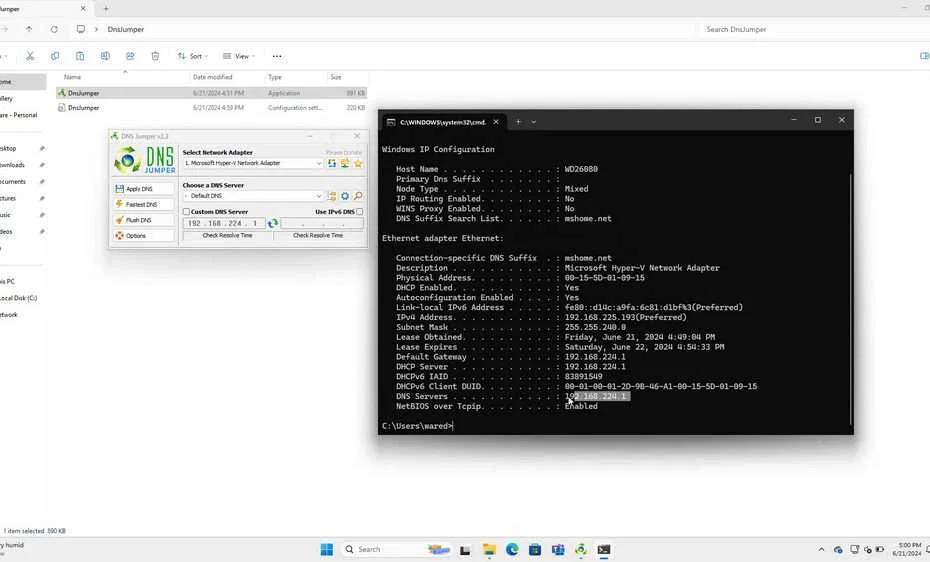930x562 pixels.
Task: Enable the Use IPv6 DNS checkbox
Action: [x=359, y=212]
